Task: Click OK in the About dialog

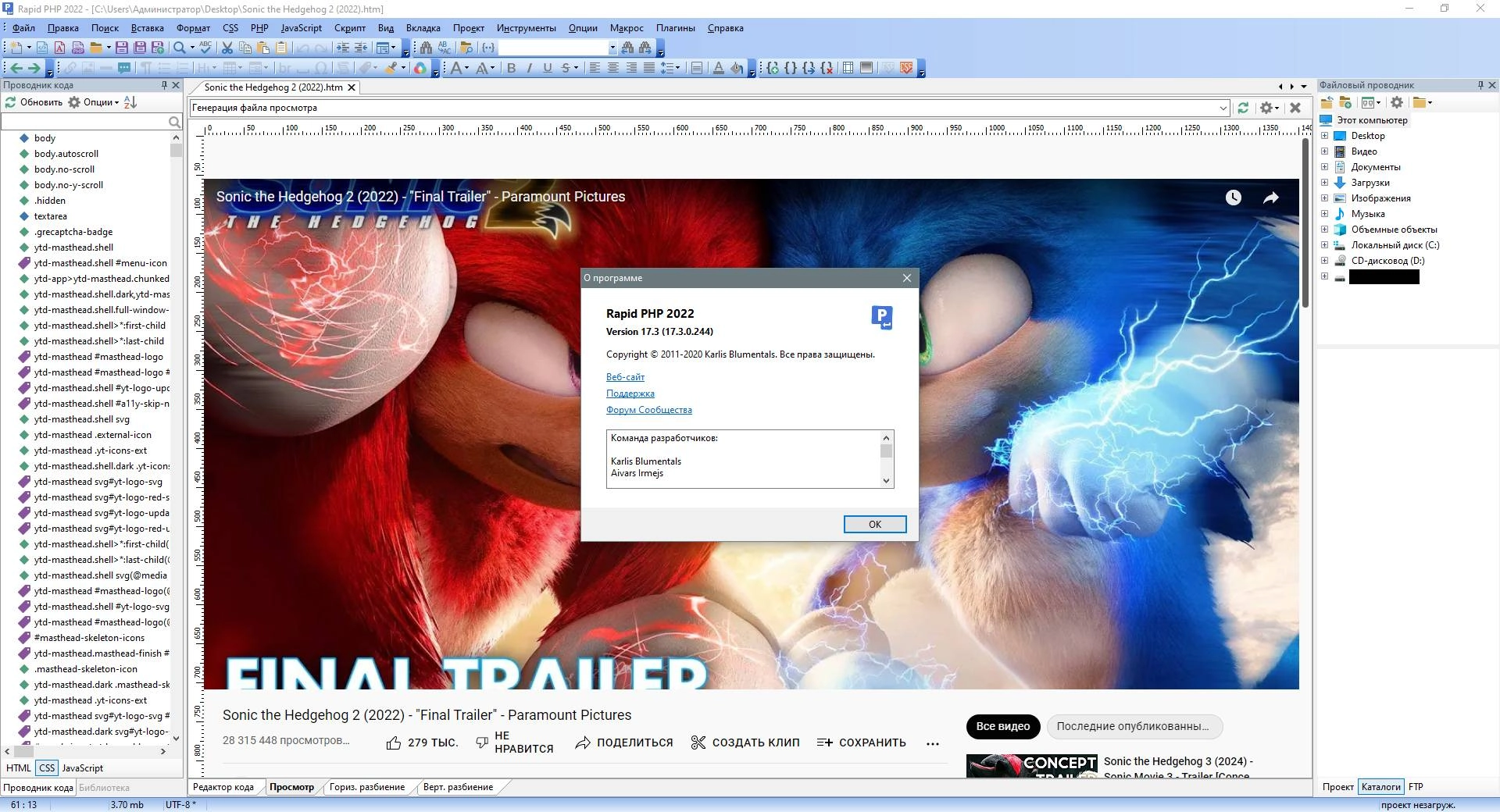Action: [875, 525]
